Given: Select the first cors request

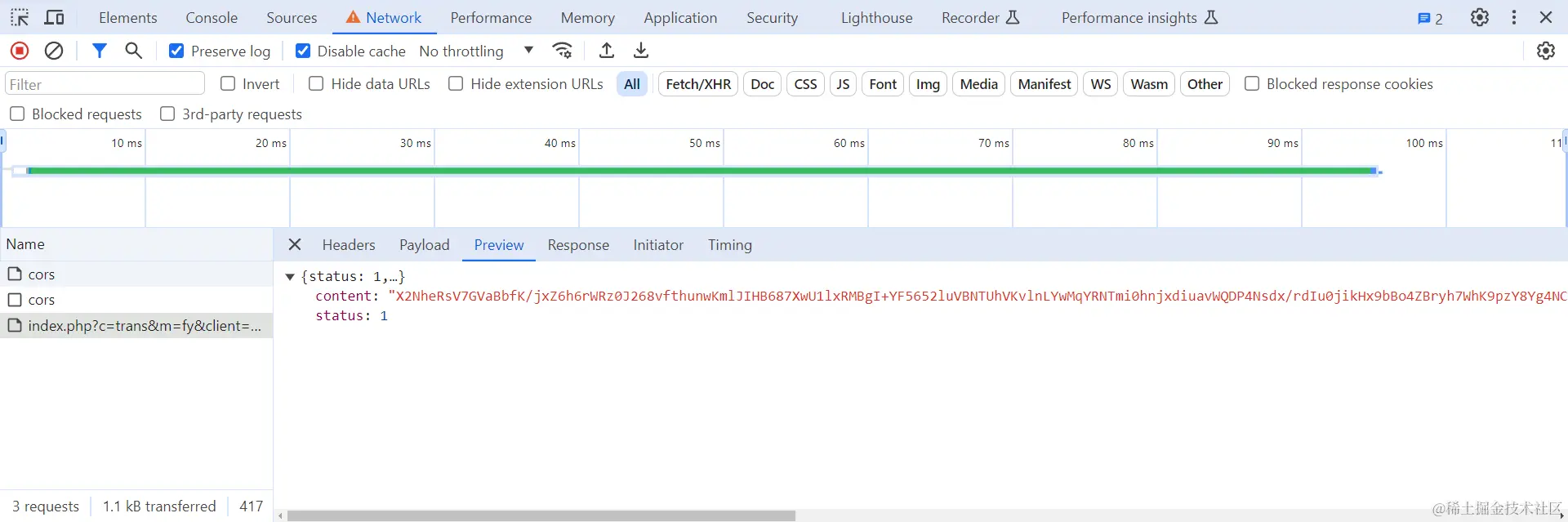Looking at the screenshot, I should coord(136,274).
